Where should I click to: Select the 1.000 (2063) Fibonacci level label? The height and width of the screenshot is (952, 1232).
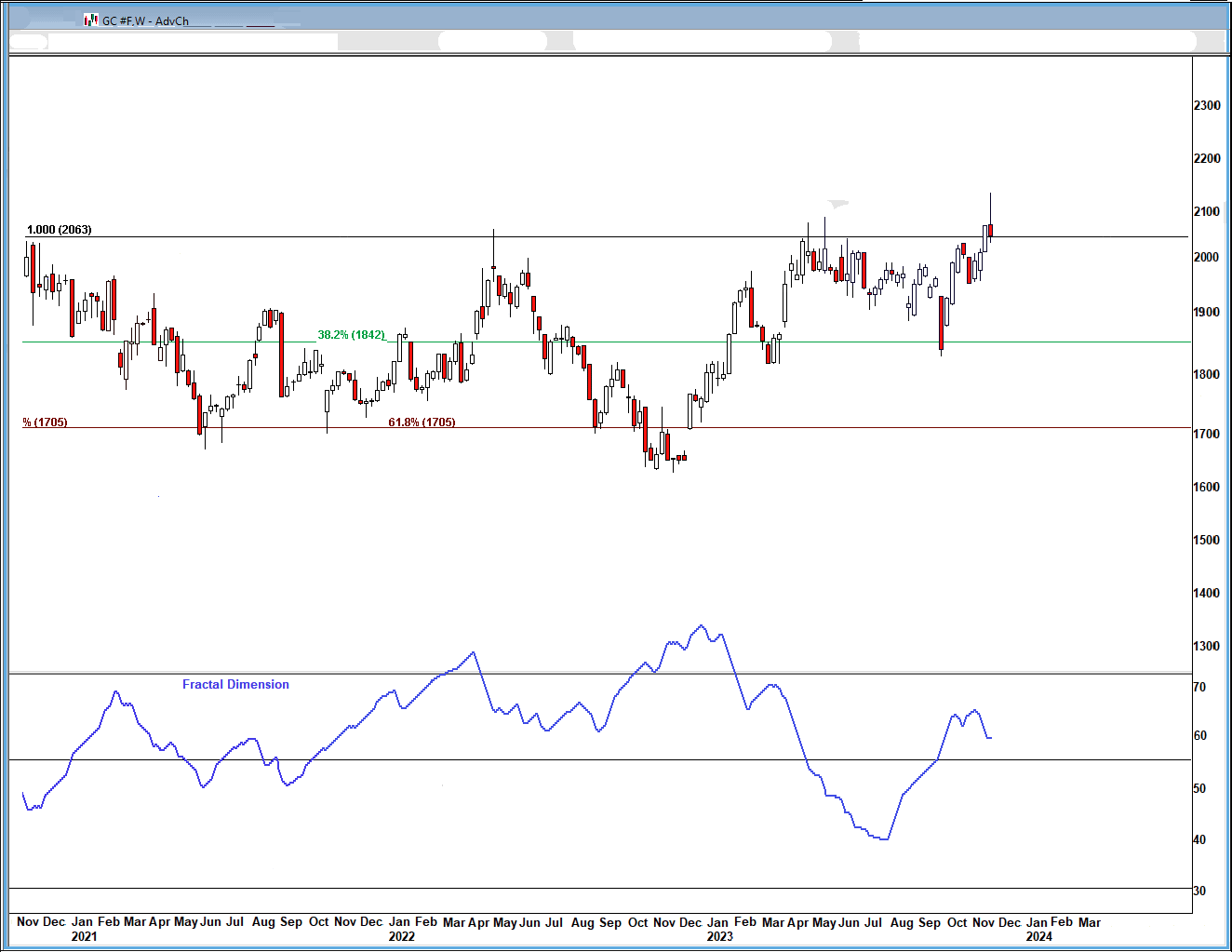[60, 230]
